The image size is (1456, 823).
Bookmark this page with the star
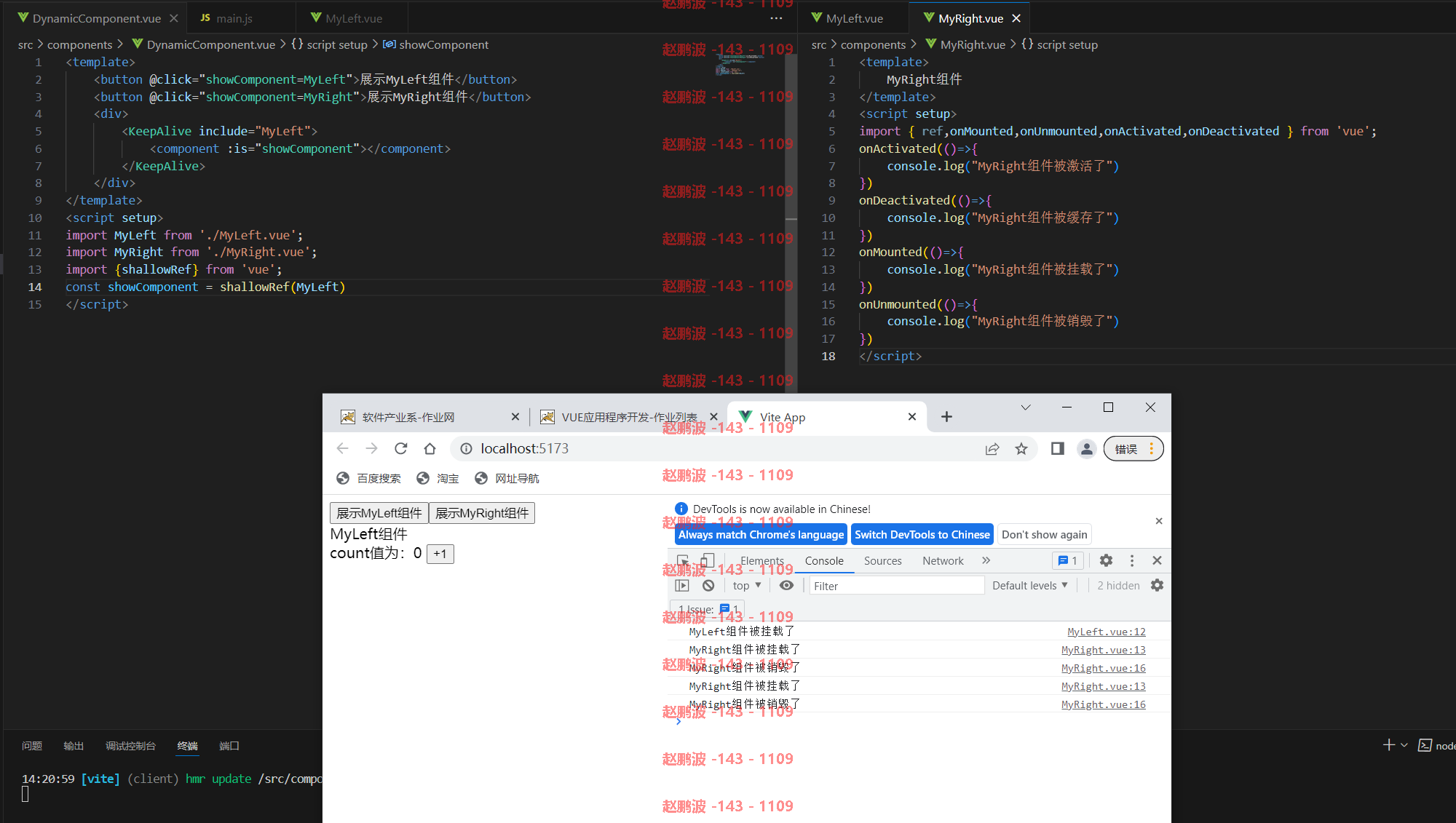1021,449
